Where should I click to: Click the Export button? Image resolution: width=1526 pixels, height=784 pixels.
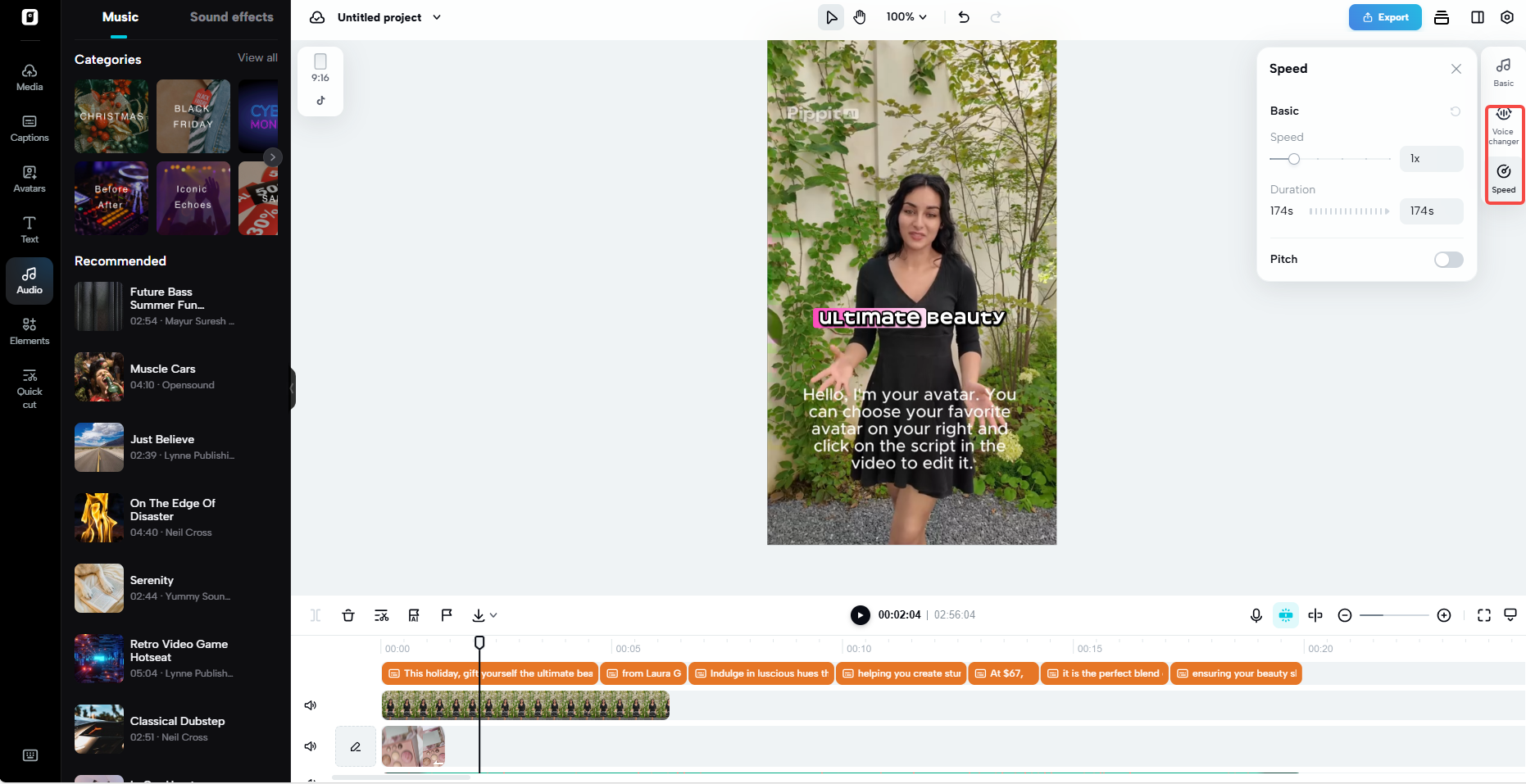click(x=1385, y=16)
